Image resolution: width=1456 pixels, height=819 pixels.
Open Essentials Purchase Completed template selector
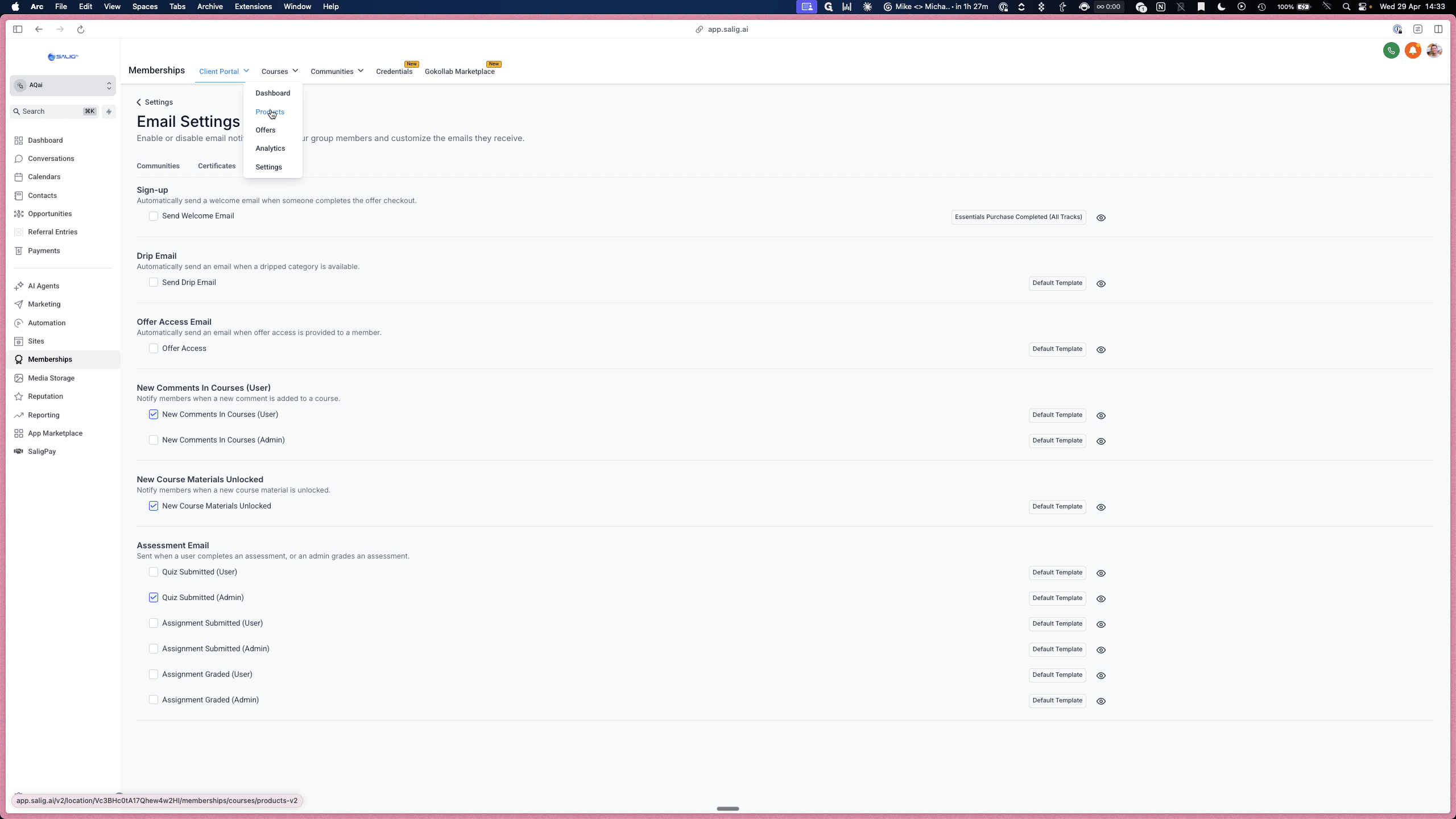[1018, 217]
